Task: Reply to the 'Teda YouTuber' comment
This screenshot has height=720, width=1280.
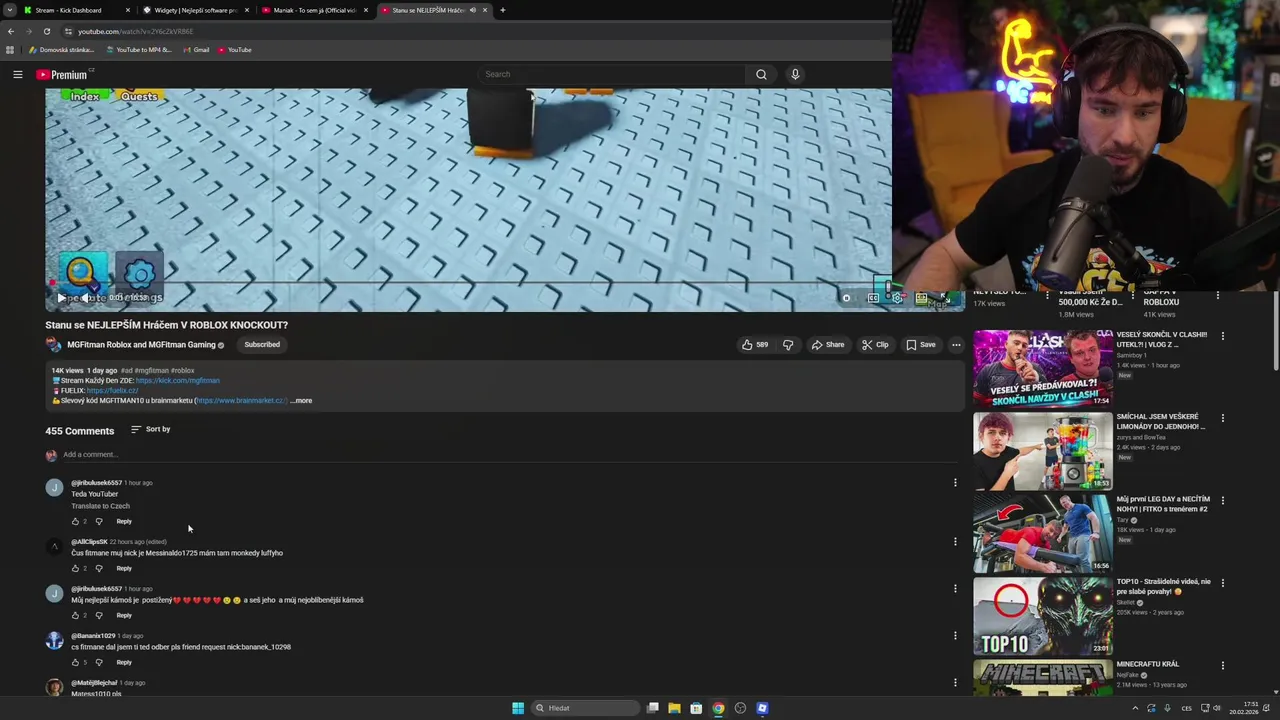Action: 124,522
